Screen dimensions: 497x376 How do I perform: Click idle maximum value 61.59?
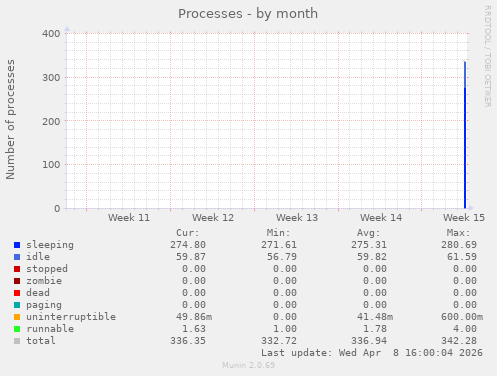462,257
